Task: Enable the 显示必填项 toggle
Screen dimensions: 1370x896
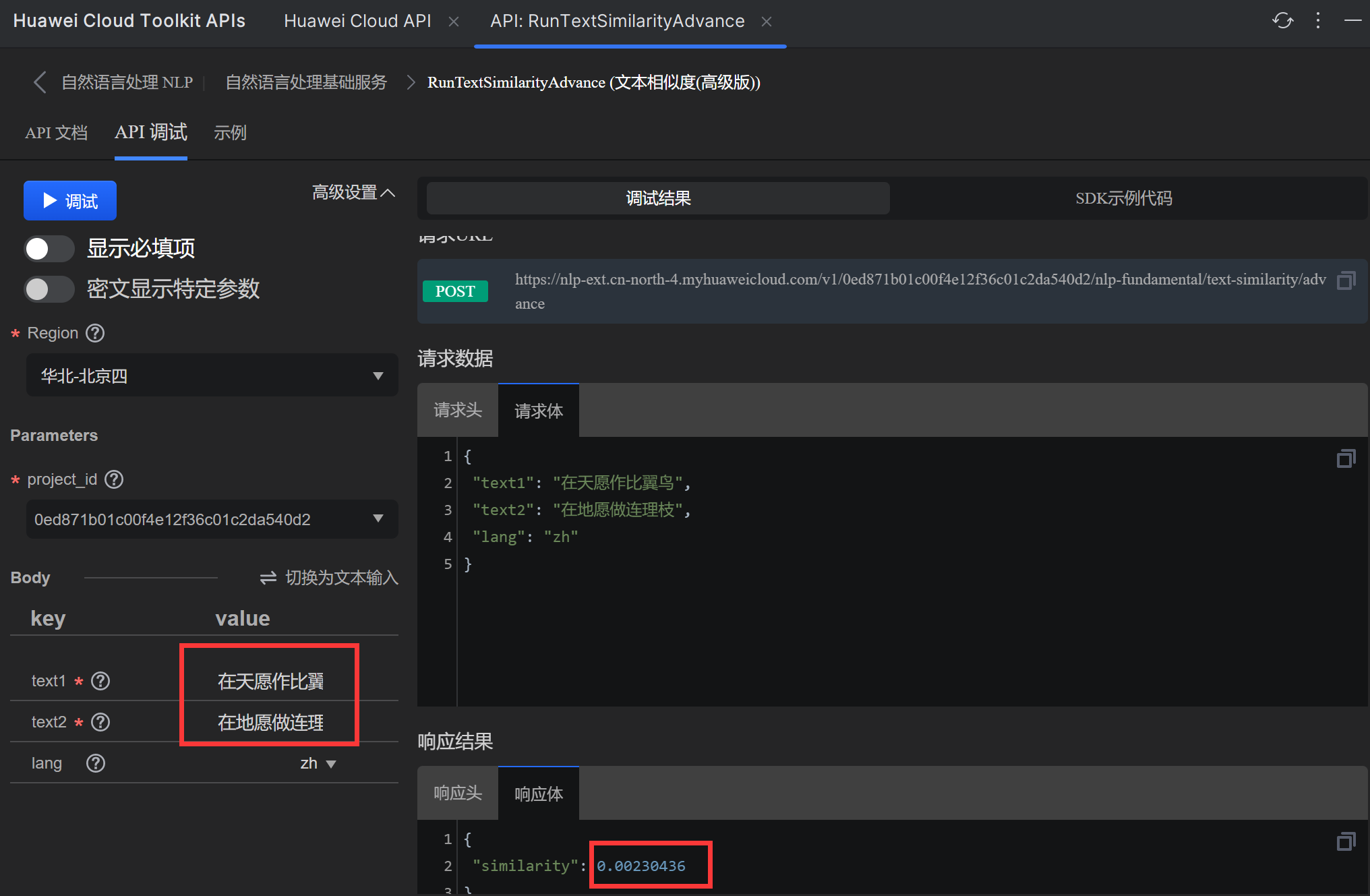Action: coord(49,249)
